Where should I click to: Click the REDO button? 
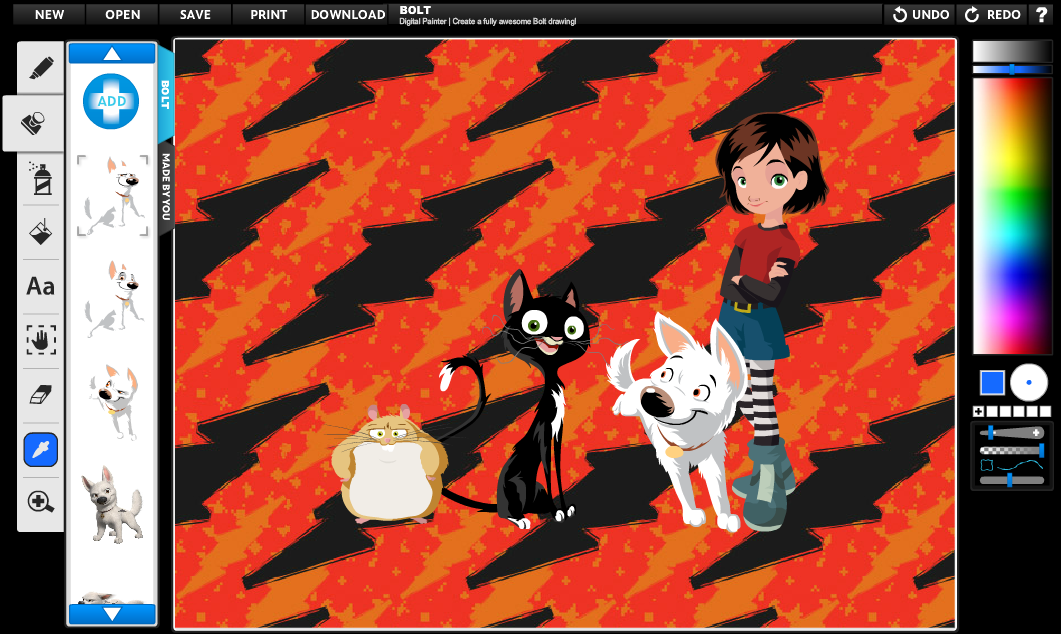pos(992,14)
